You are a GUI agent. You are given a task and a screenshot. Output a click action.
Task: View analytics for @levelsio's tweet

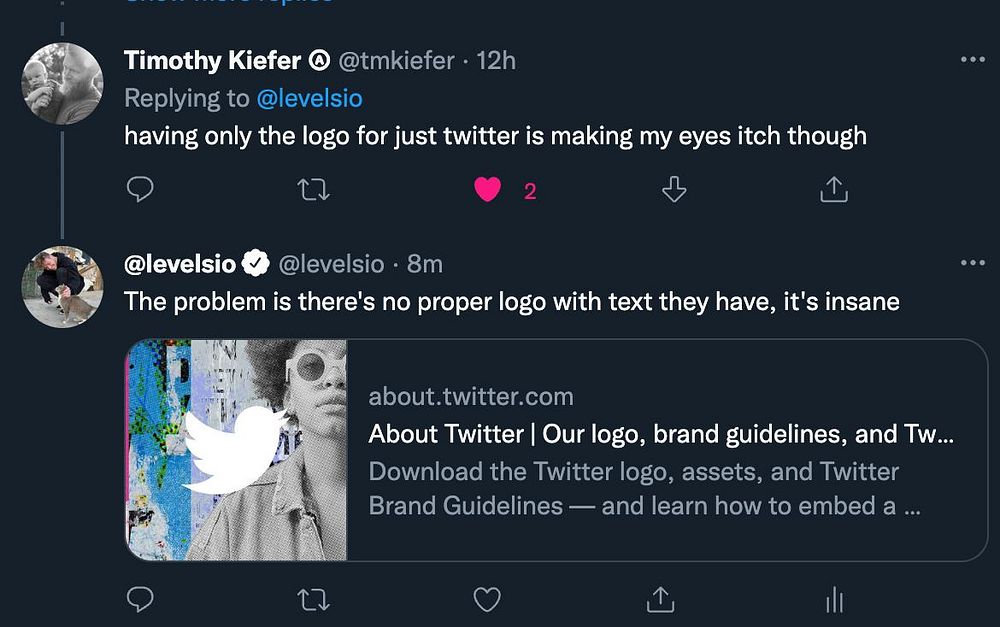834,599
